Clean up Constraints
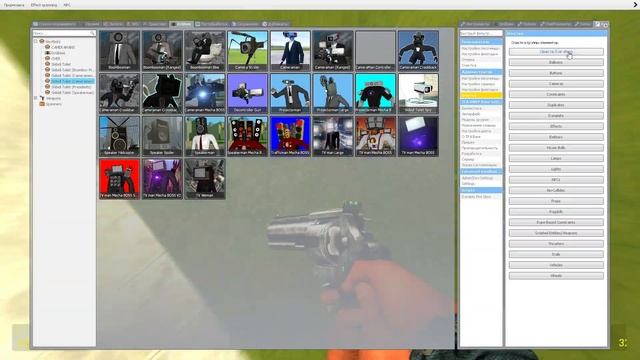The height and width of the screenshot is (360, 640). [x=556, y=94]
